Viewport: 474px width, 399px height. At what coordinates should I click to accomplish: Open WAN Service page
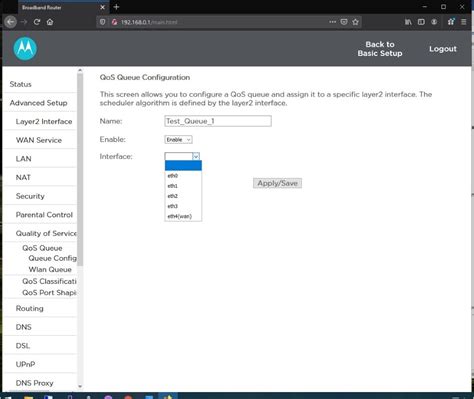(x=39, y=140)
